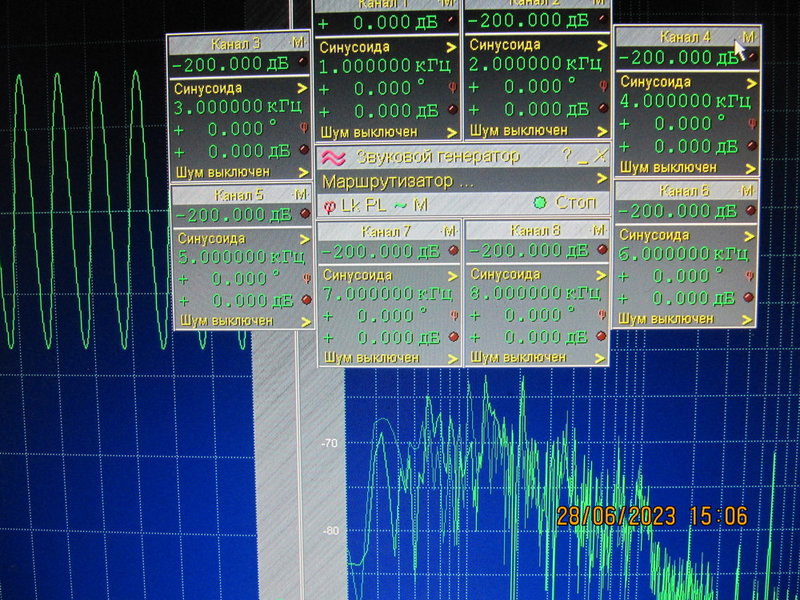Click the M icon in Канал 3 header
800x600 pixels.
pyautogui.click(x=297, y=42)
